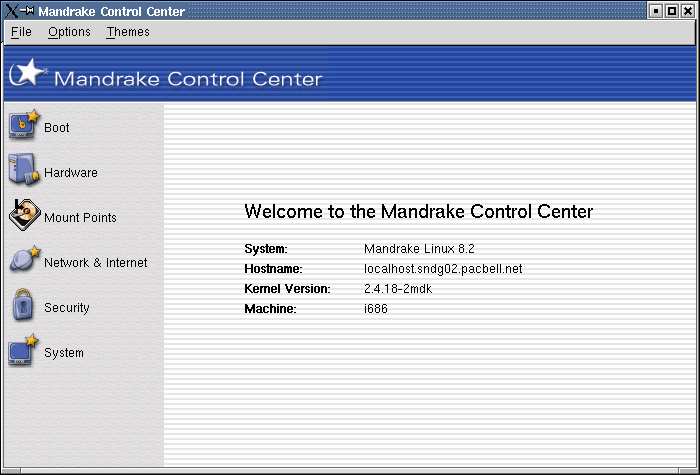Image resolution: width=700 pixels, height=475 pixels.
Task: Click the 'Kernel Version:' field label
Action: point(287,289)
